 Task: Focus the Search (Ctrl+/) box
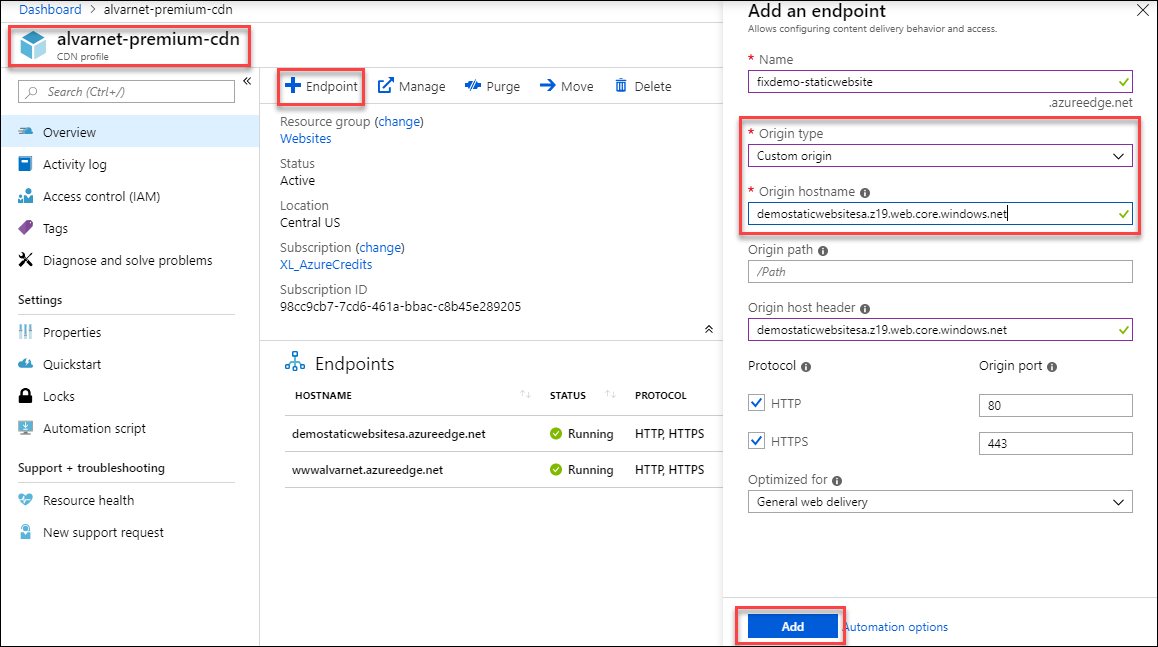126,92
